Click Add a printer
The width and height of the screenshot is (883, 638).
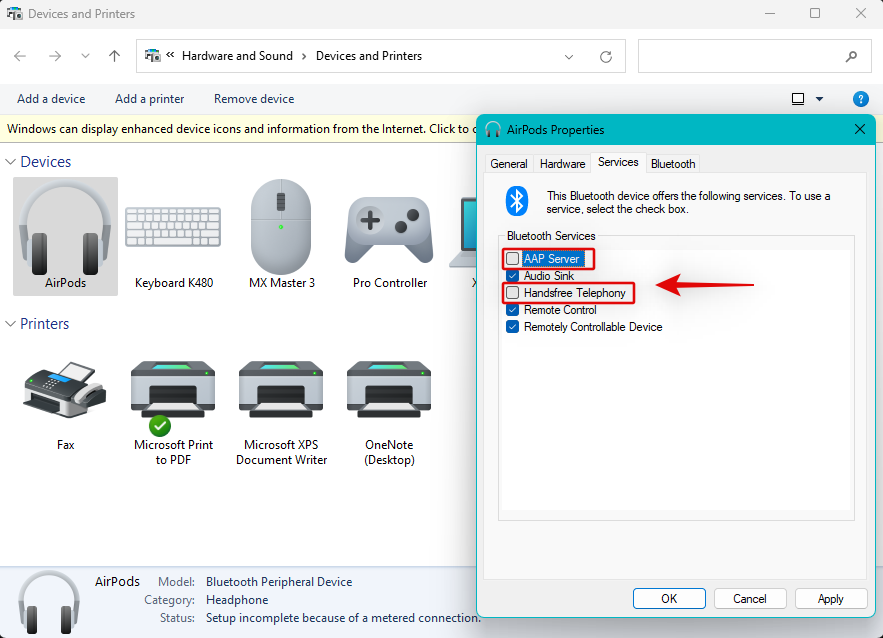point(149,99)
